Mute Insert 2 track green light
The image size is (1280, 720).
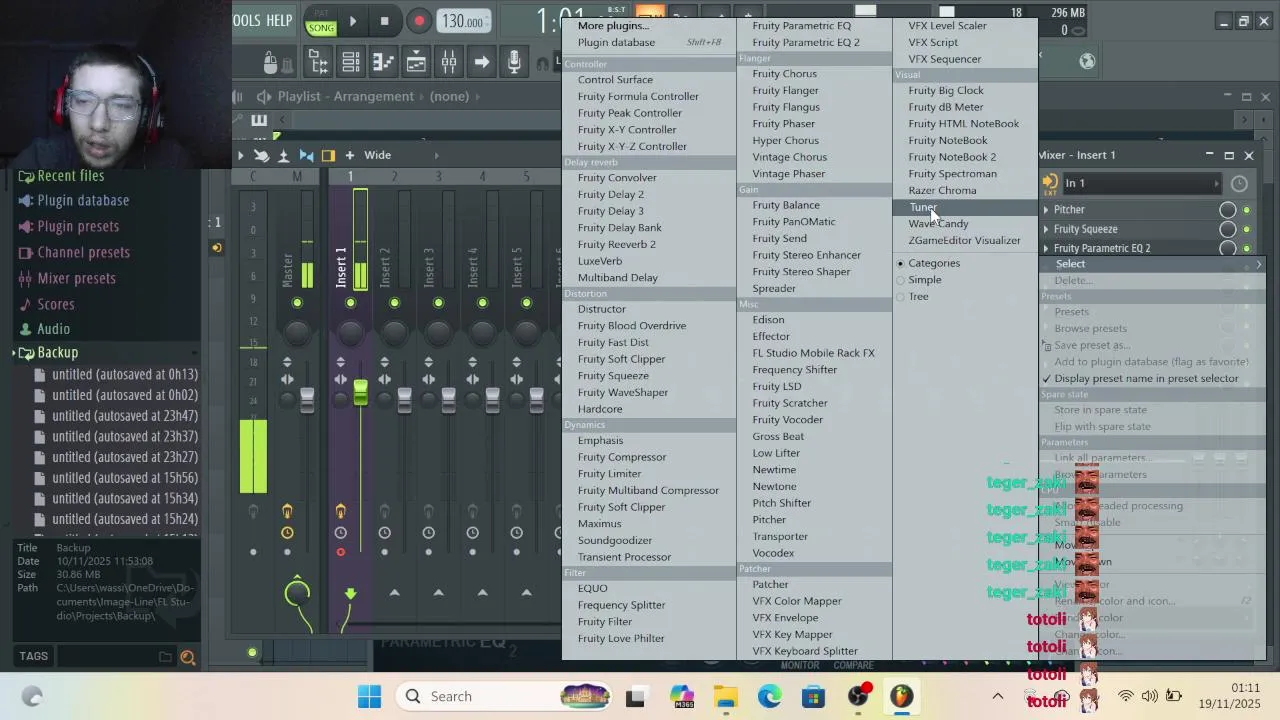[x=394, y=303]
